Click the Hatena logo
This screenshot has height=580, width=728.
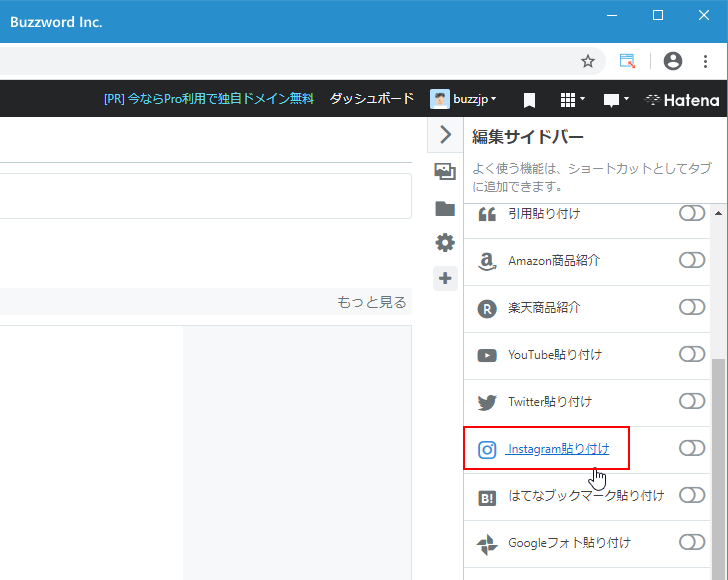tap(682, 100)
